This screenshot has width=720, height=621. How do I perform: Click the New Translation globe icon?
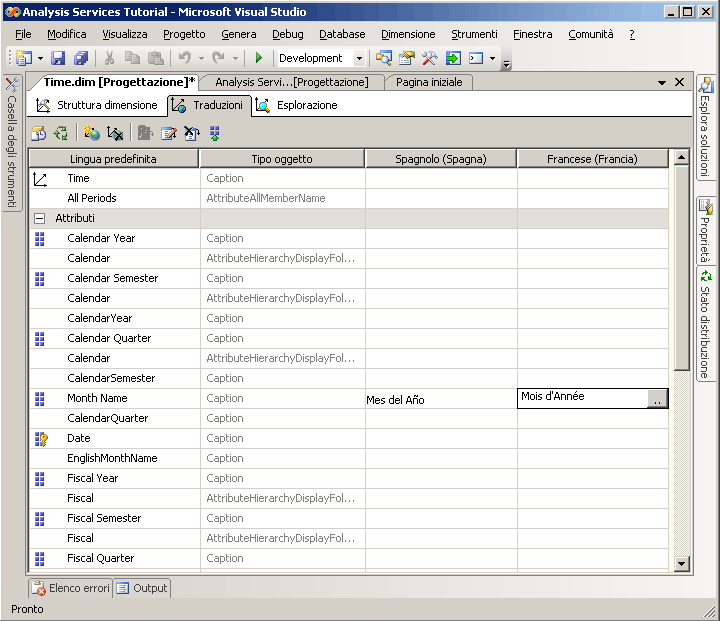coord(91,133)
